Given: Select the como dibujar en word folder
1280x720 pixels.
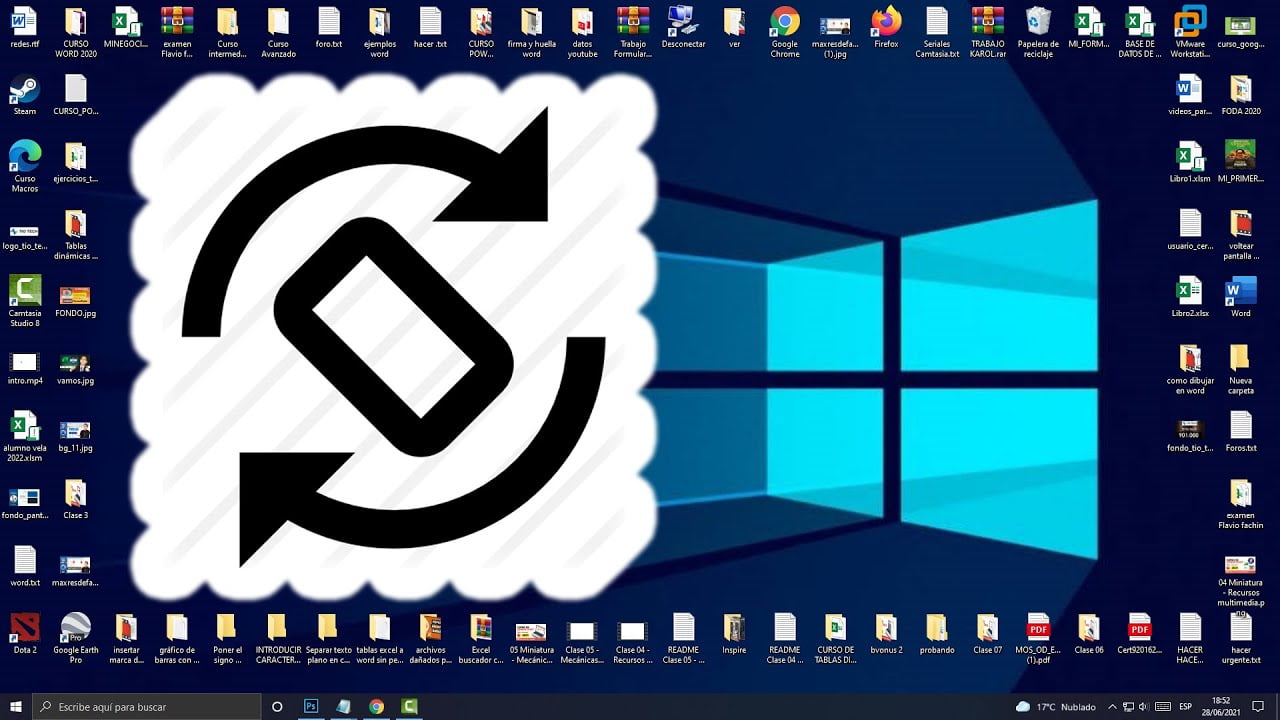Looking at the screenshot, I should click(x=1190, y=369).
